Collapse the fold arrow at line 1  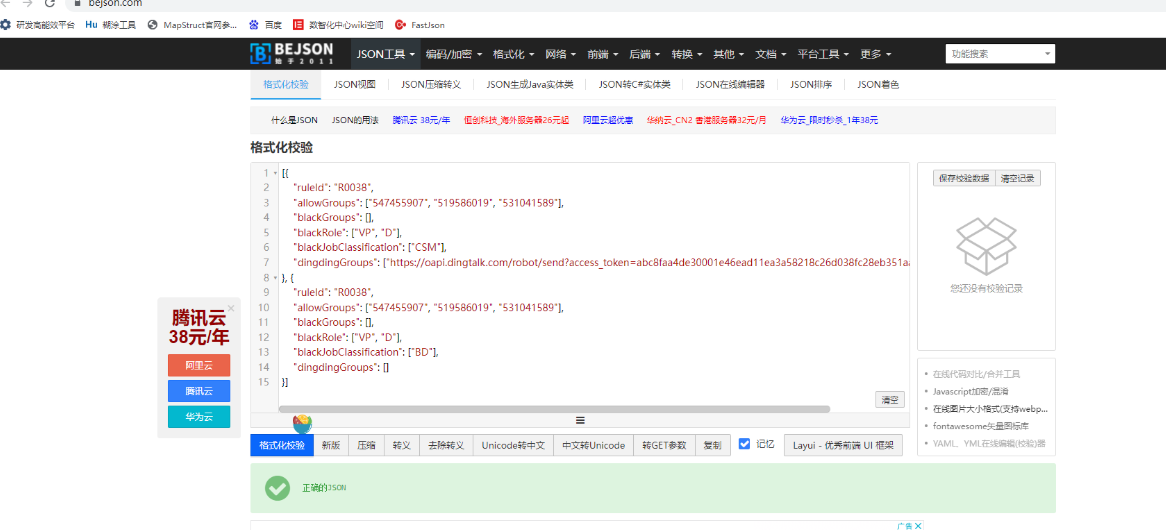(275, 173)
